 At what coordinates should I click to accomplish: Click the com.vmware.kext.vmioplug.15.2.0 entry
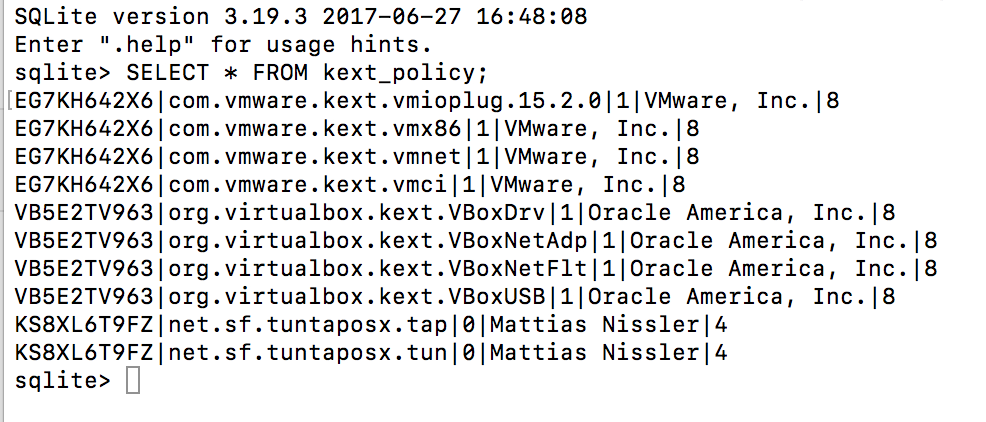click(x=385, y=101)
